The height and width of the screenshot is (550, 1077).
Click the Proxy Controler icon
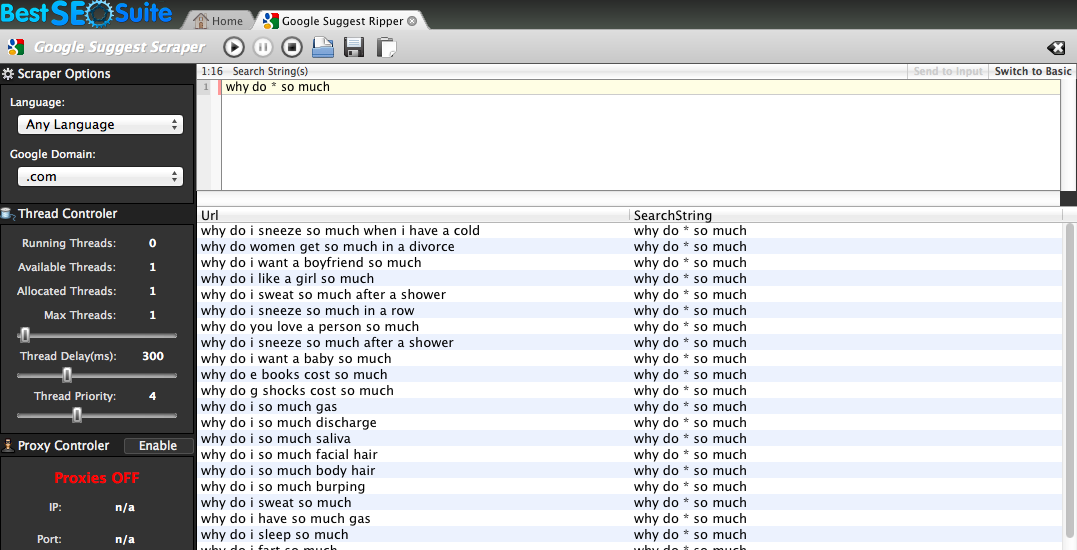[x=8, y=446]
